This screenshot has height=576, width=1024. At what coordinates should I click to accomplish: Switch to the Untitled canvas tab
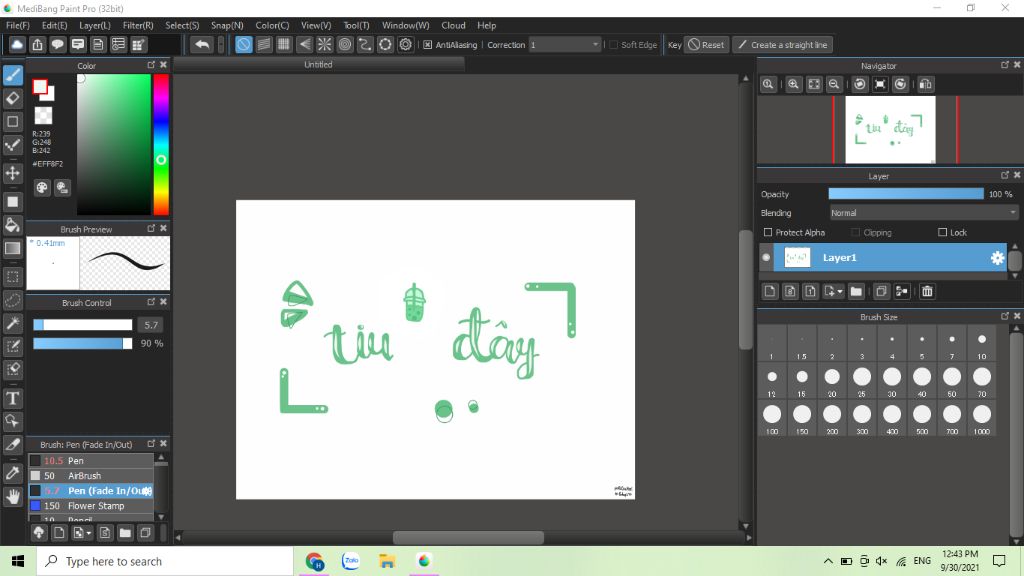coord(319,65)
